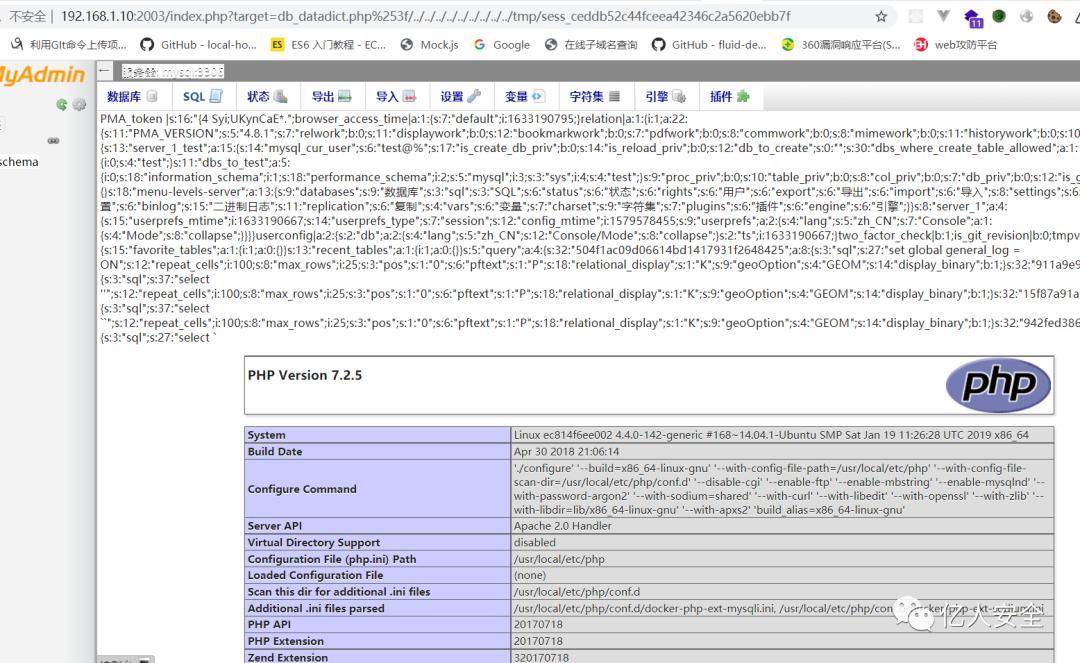Switch to the SQL tab
The height and width of the screenshot is (663, 1080).
click(x=202, y=97)
